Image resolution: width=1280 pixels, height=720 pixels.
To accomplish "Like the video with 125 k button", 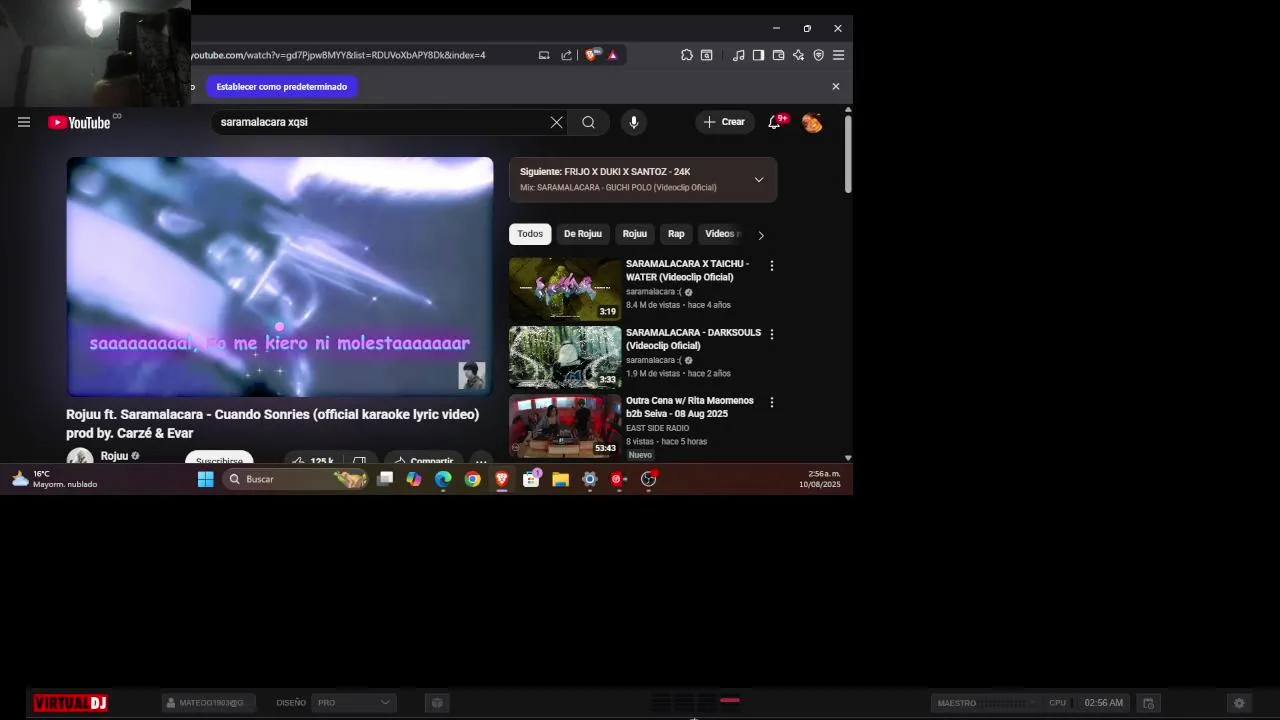I will pos(312,459).
